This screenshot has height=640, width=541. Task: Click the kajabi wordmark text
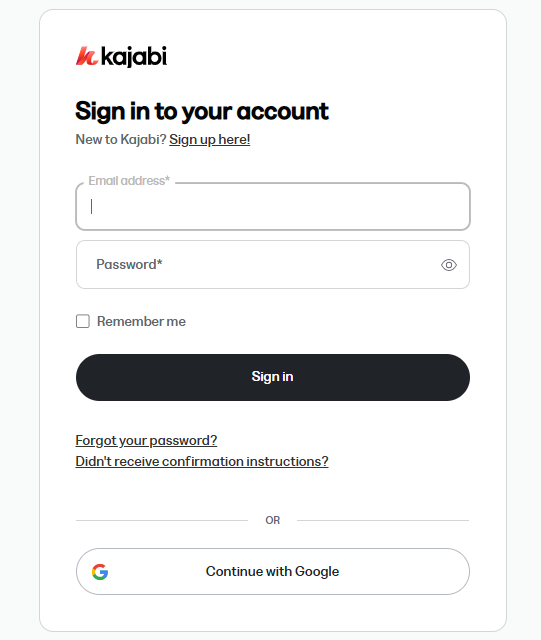click(134, 56)
